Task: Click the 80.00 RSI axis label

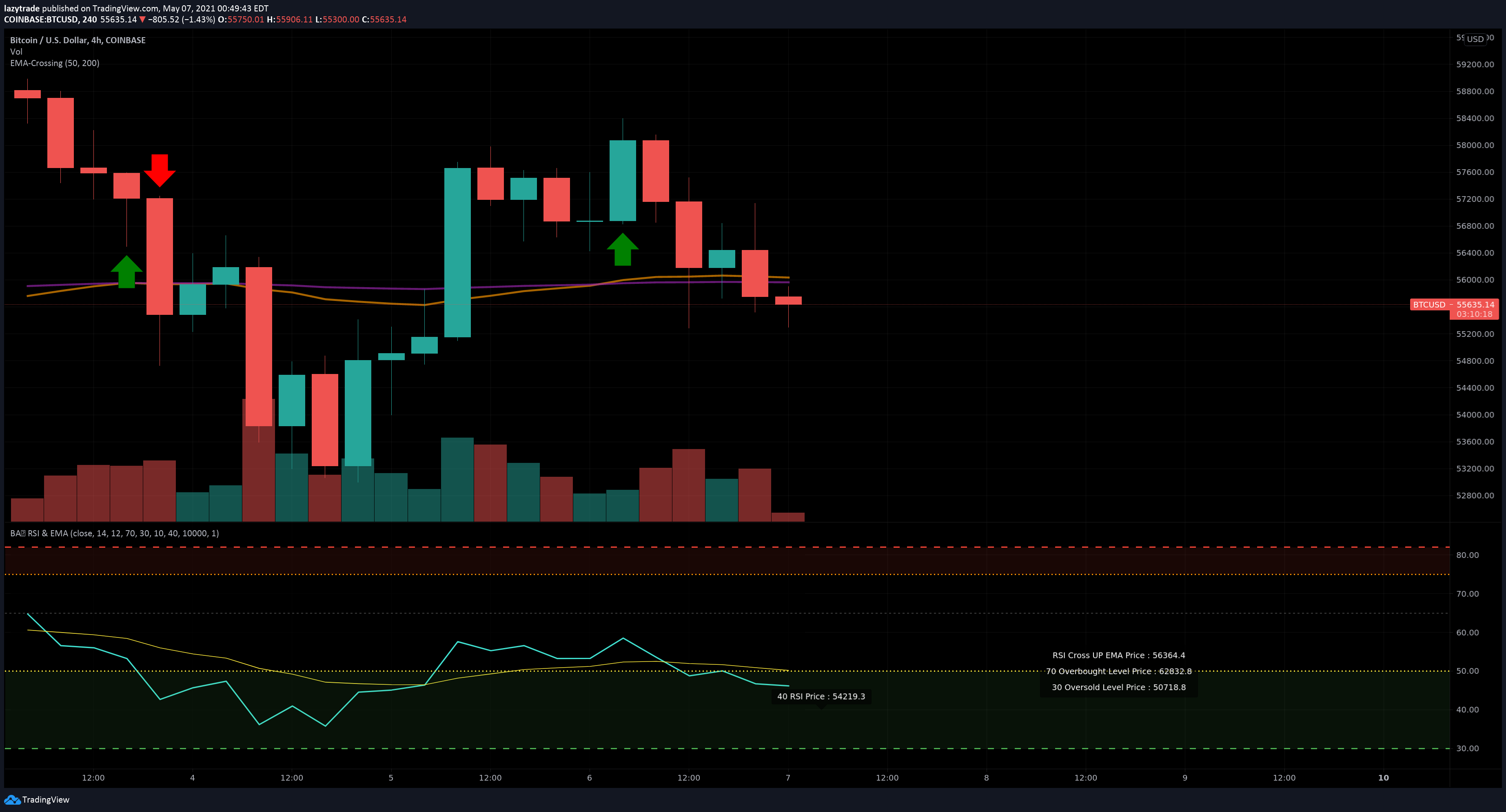Action: click(1467, 555)
